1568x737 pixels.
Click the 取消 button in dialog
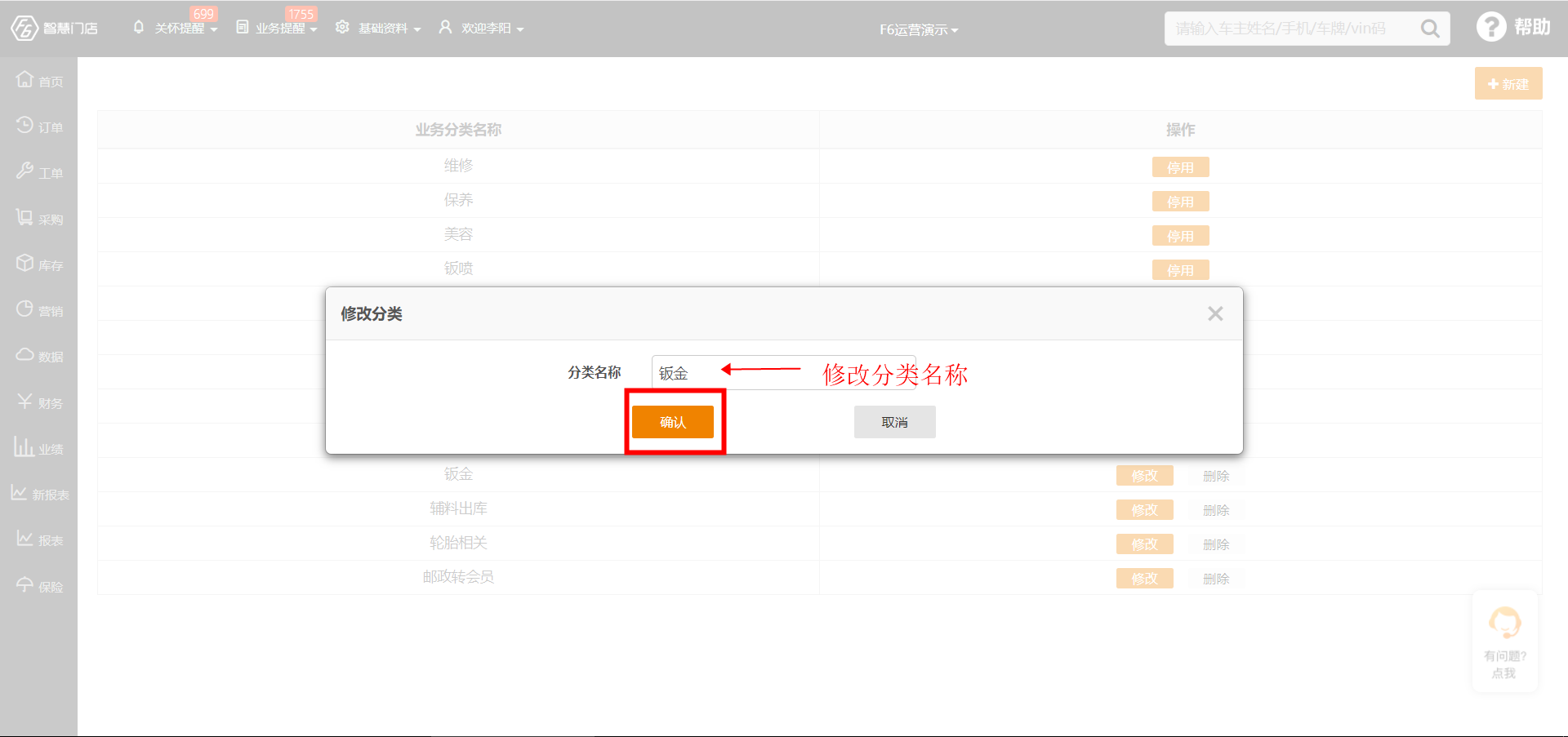895,422
